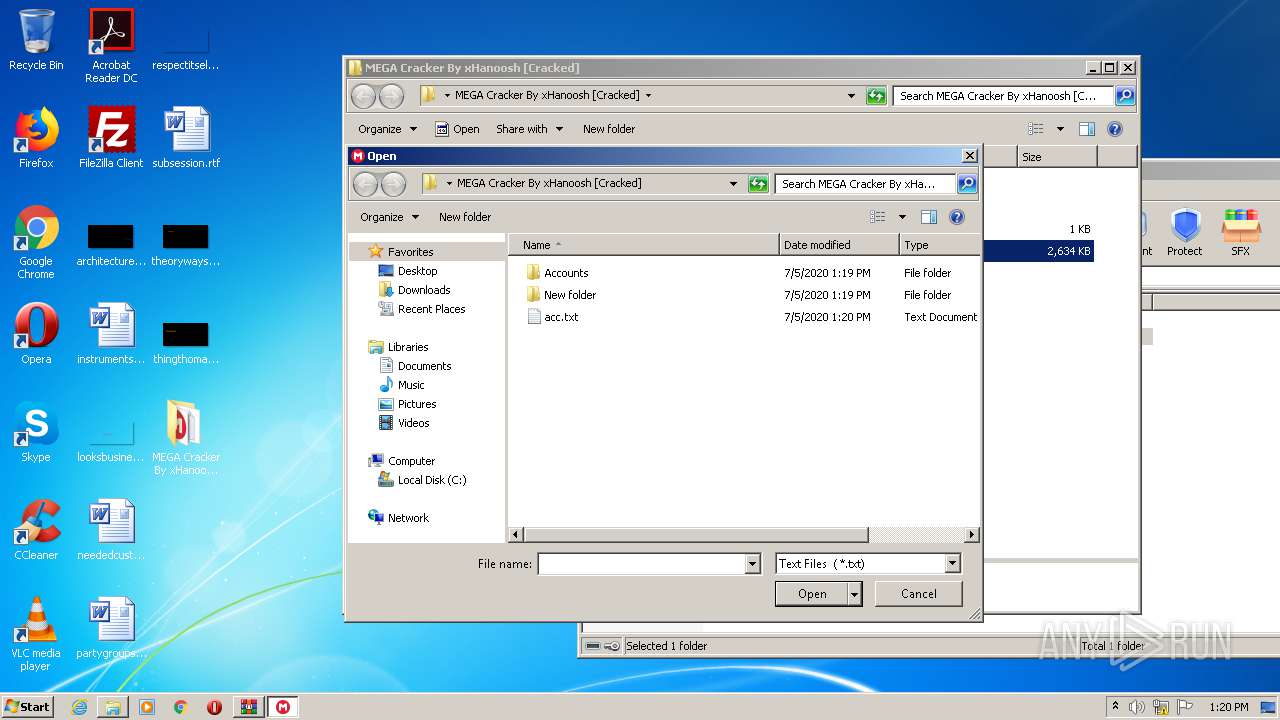This screenshot has height=720, width=1280.
Task: Click the Open dialog search field
Action: point(865,184)
